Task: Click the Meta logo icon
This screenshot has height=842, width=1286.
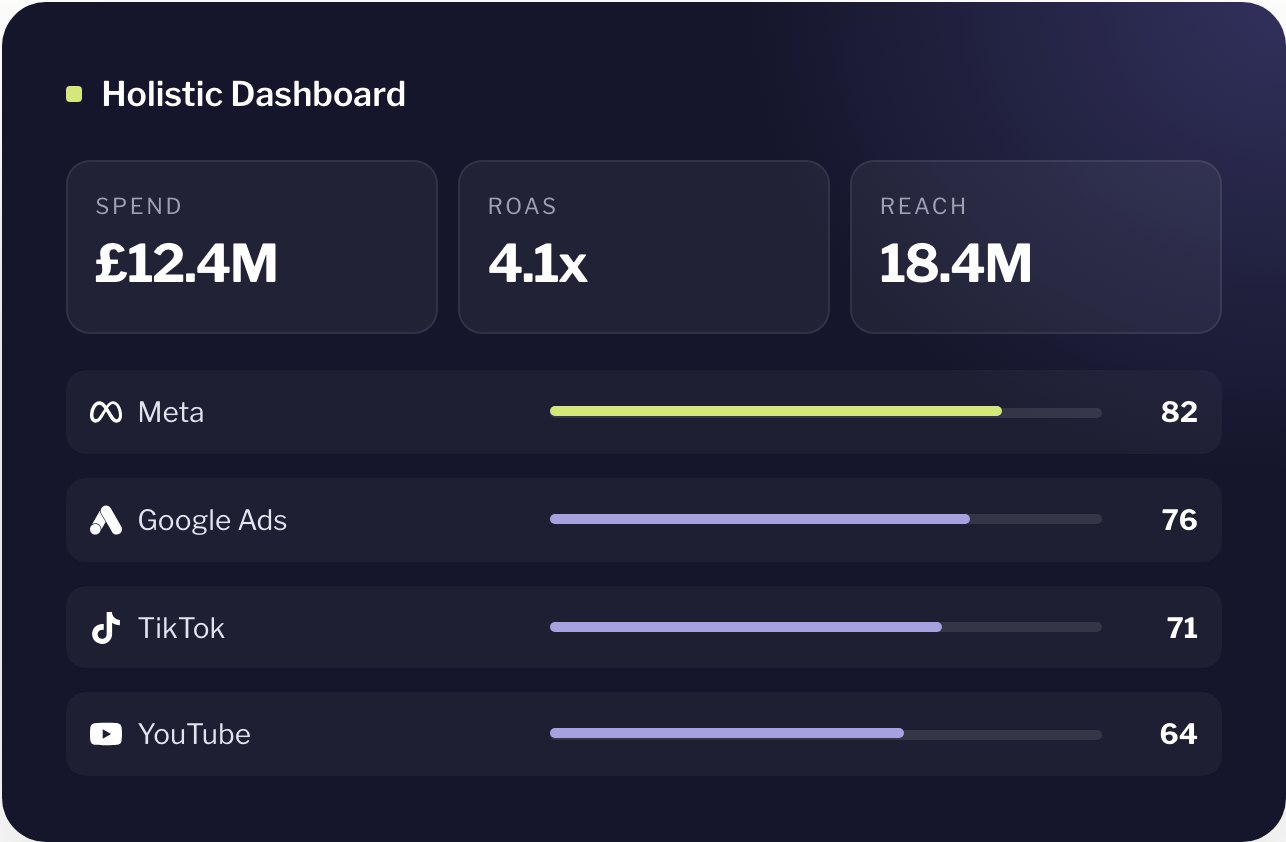Action: pos(106,412)
